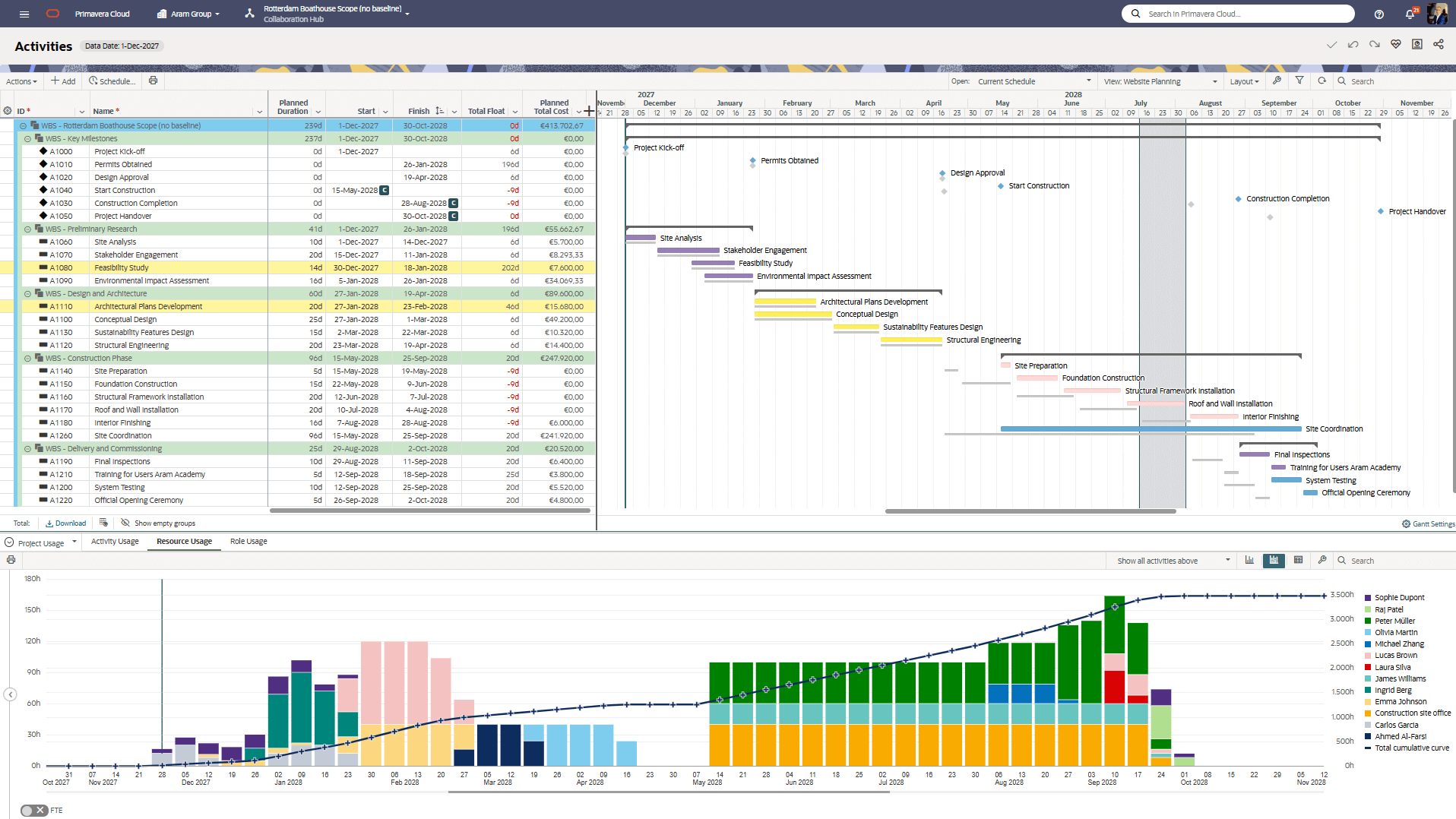The width and height of the screenshot is (1456, 819).
Task: Open the Actions menu
Action: tap(21, 81)
